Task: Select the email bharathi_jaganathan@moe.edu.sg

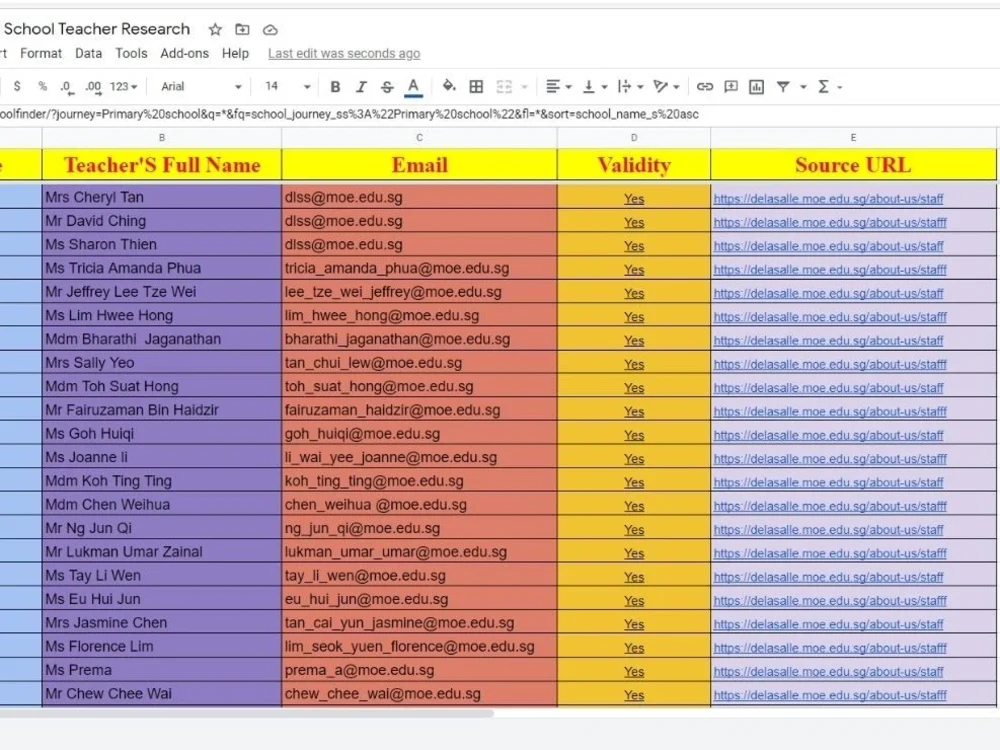Action: tap(419, 339)
